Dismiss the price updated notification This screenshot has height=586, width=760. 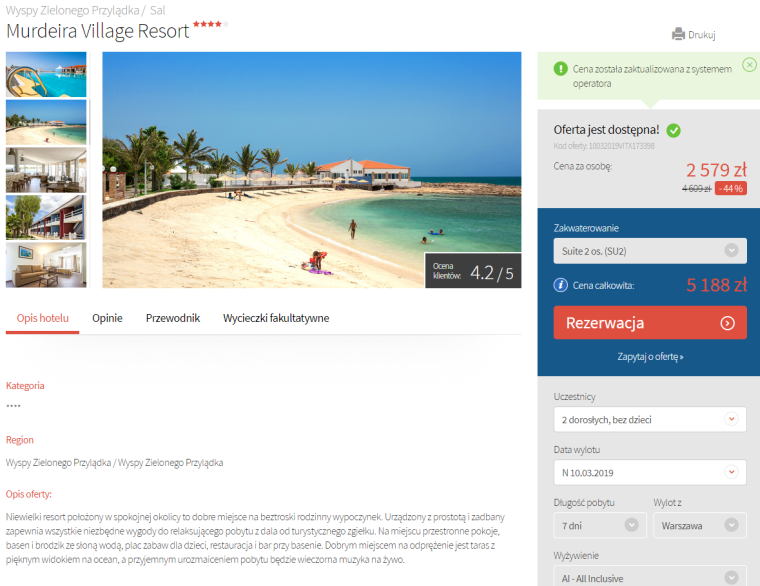(x=749, y=64)
